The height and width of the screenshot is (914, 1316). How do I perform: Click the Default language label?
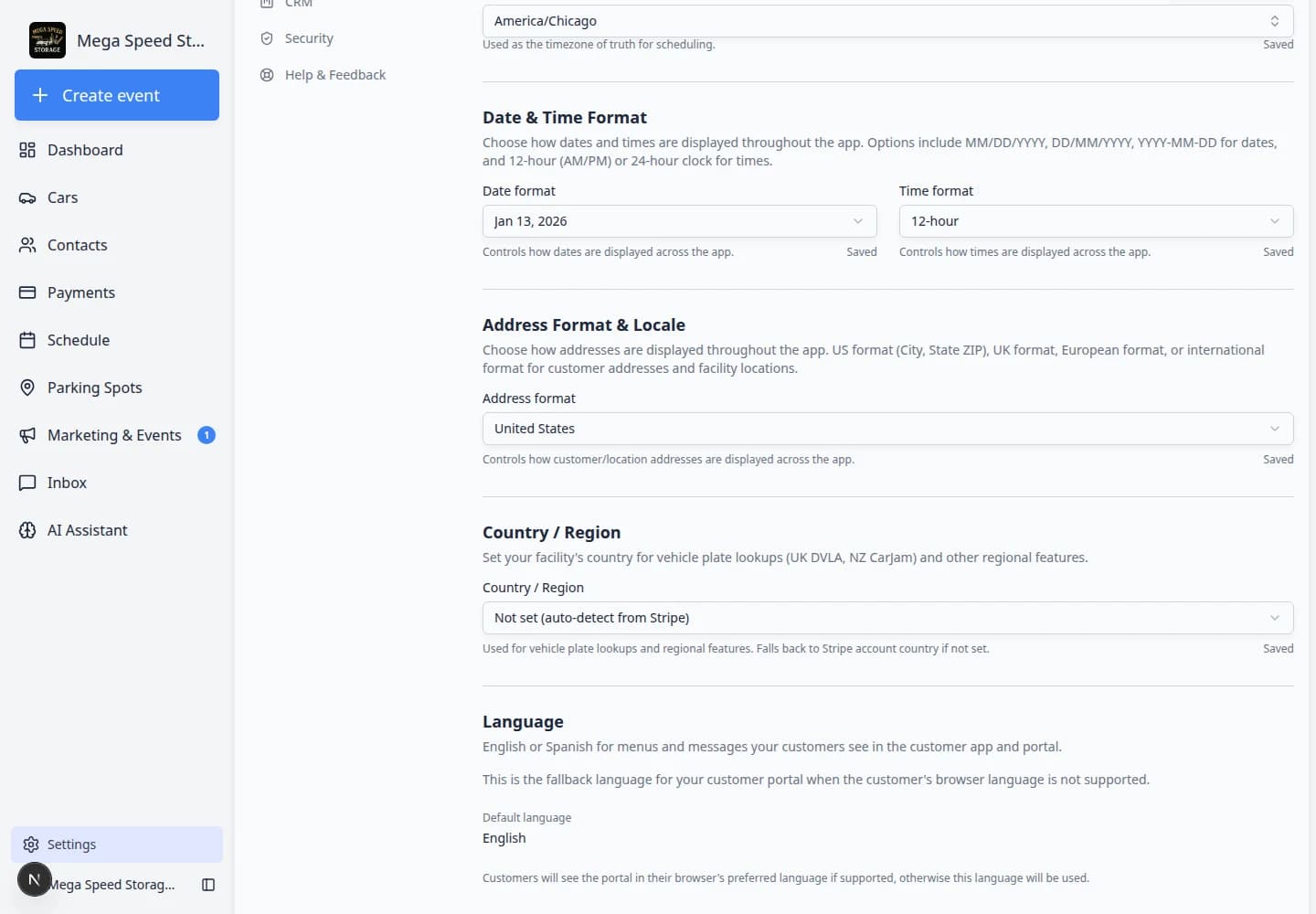coord(526,817)
